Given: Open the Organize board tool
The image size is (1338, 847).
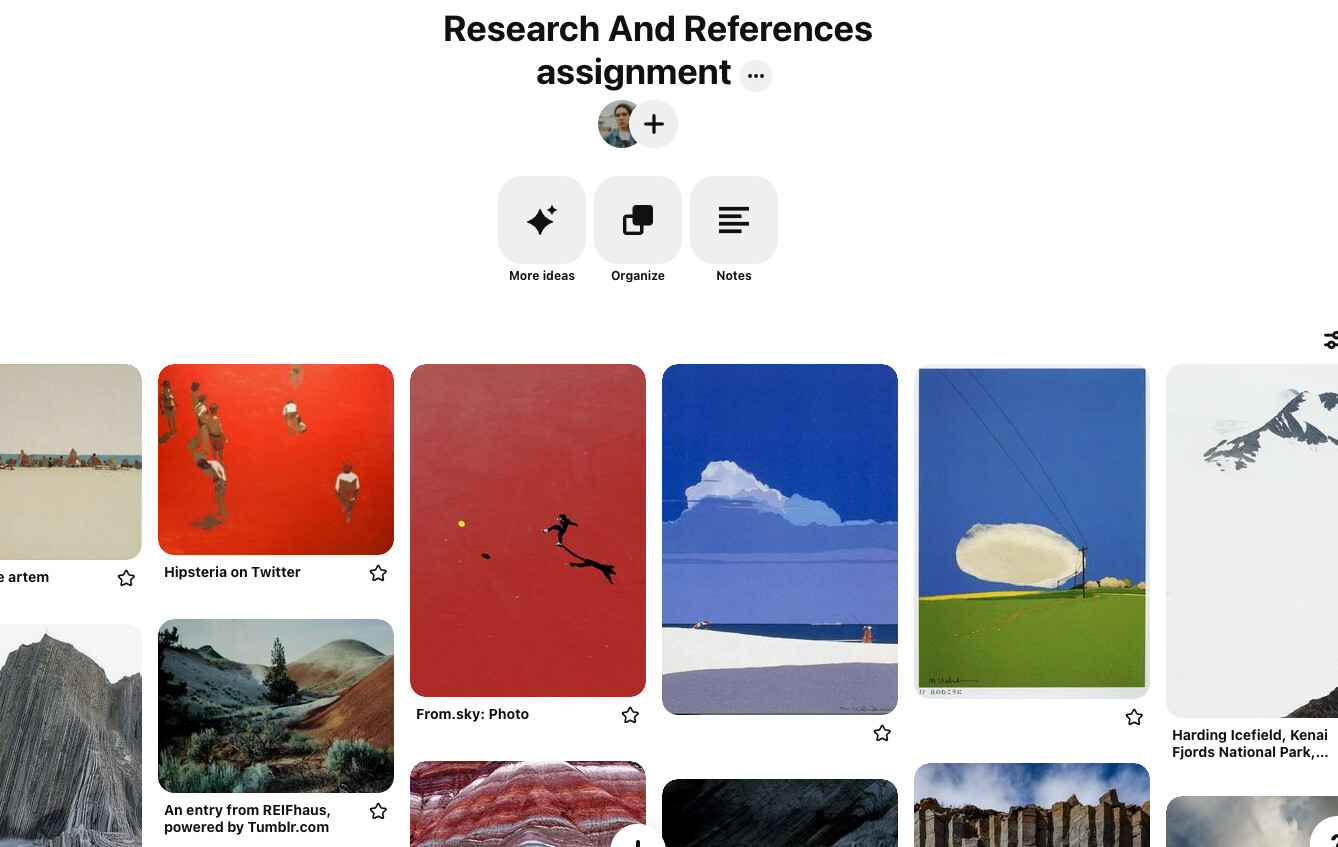Looking at the screenshot, I should 637,220.
